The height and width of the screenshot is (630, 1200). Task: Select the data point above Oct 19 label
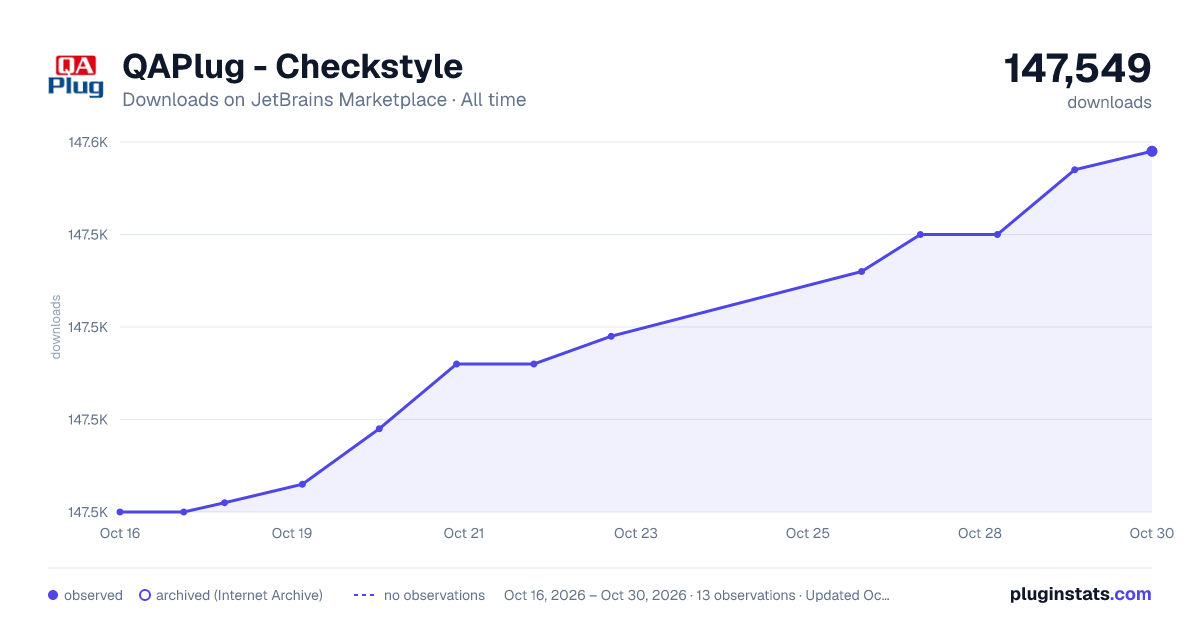coord(302,484)
